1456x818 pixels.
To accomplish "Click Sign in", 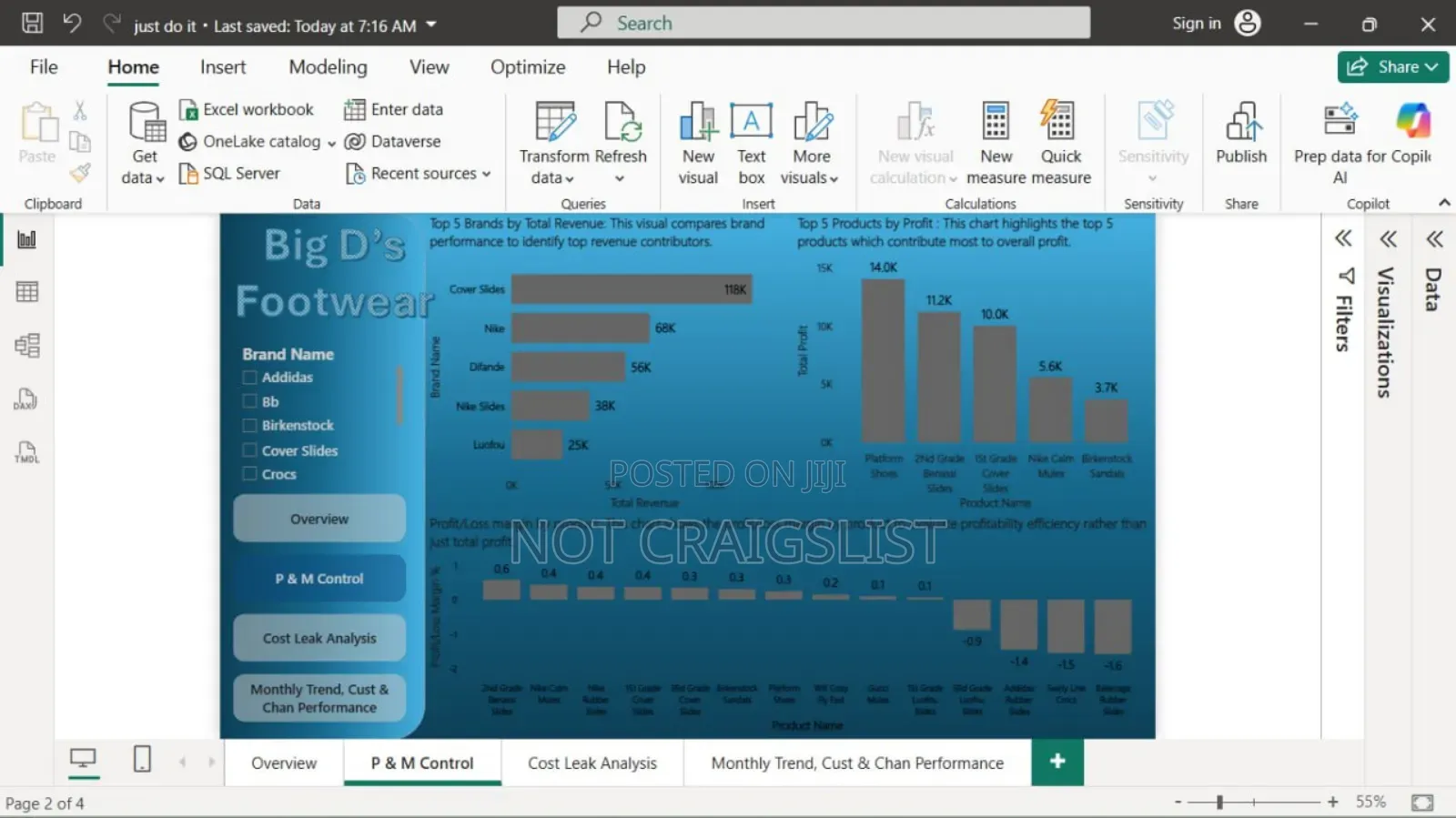I will coord(1196,24).
